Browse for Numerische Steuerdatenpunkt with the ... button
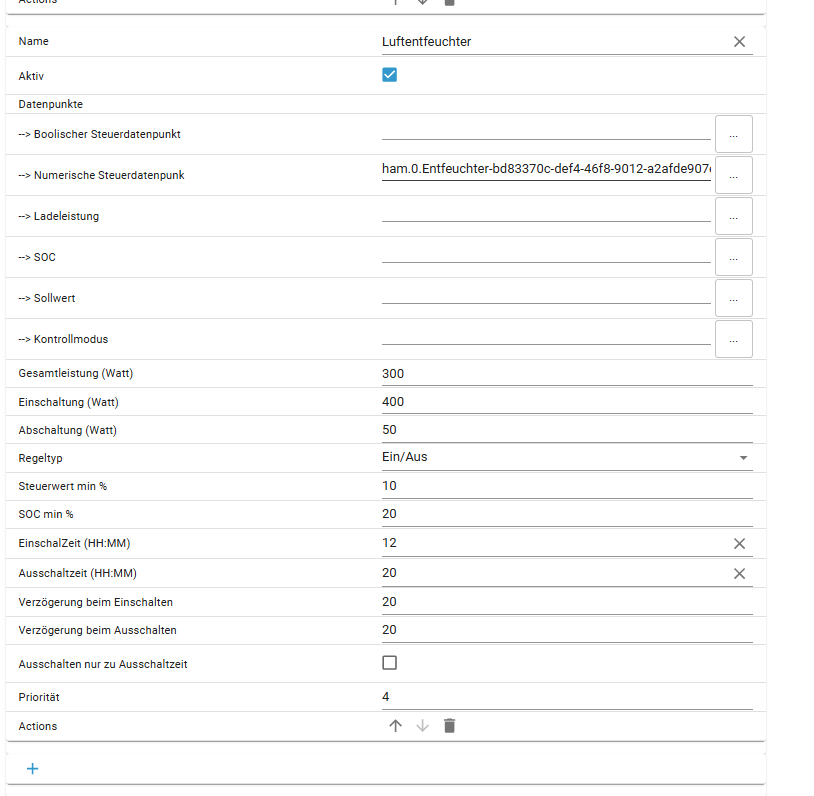The height and width of the screenshot is (796, 814). [734, 175]
